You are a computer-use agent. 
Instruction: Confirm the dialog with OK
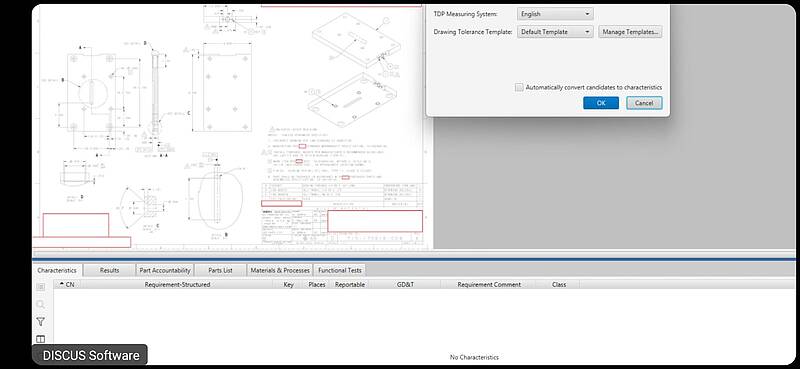click(x=601, y=103)
